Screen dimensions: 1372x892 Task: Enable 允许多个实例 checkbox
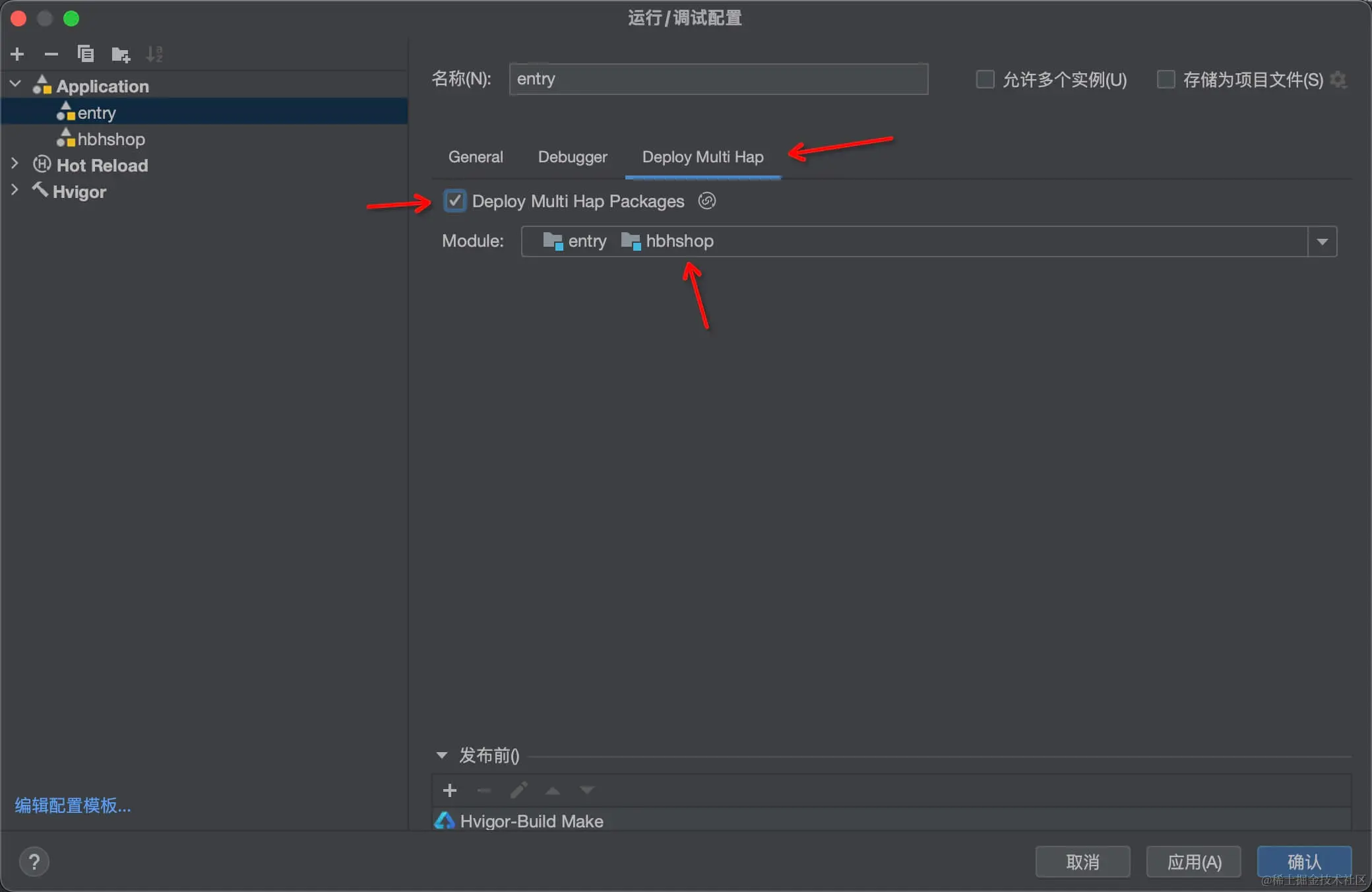point(985,80)
